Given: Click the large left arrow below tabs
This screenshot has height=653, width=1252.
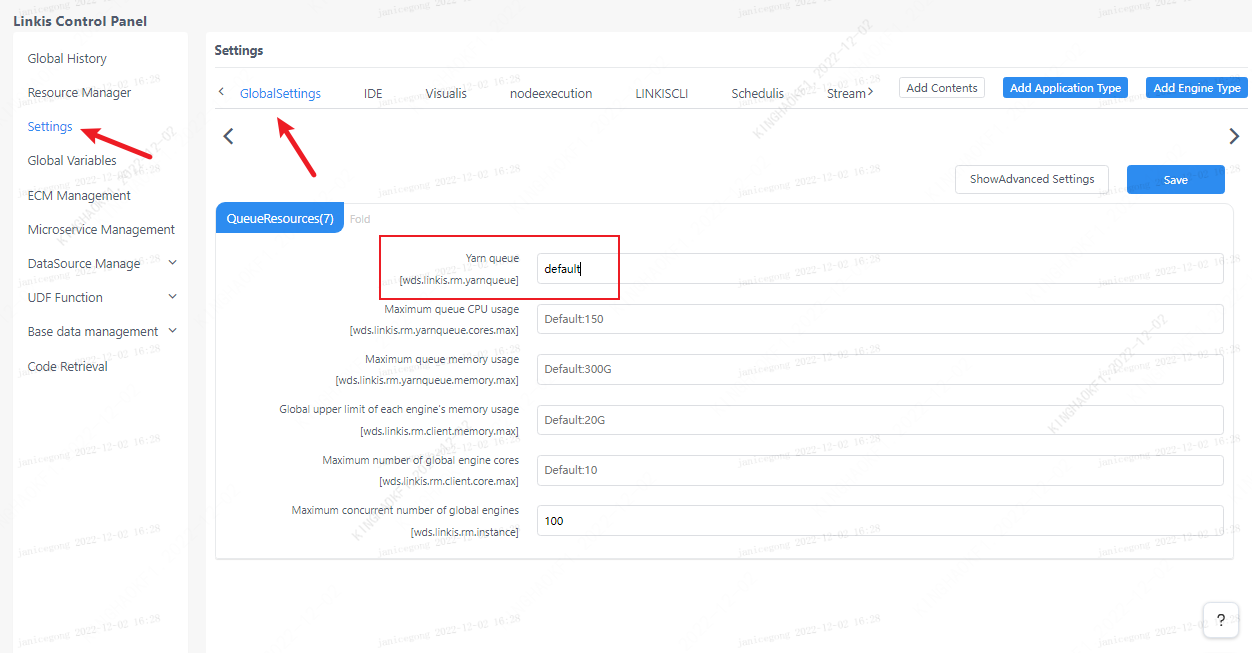Looking at the screenshot, I should tap(228, 136).
